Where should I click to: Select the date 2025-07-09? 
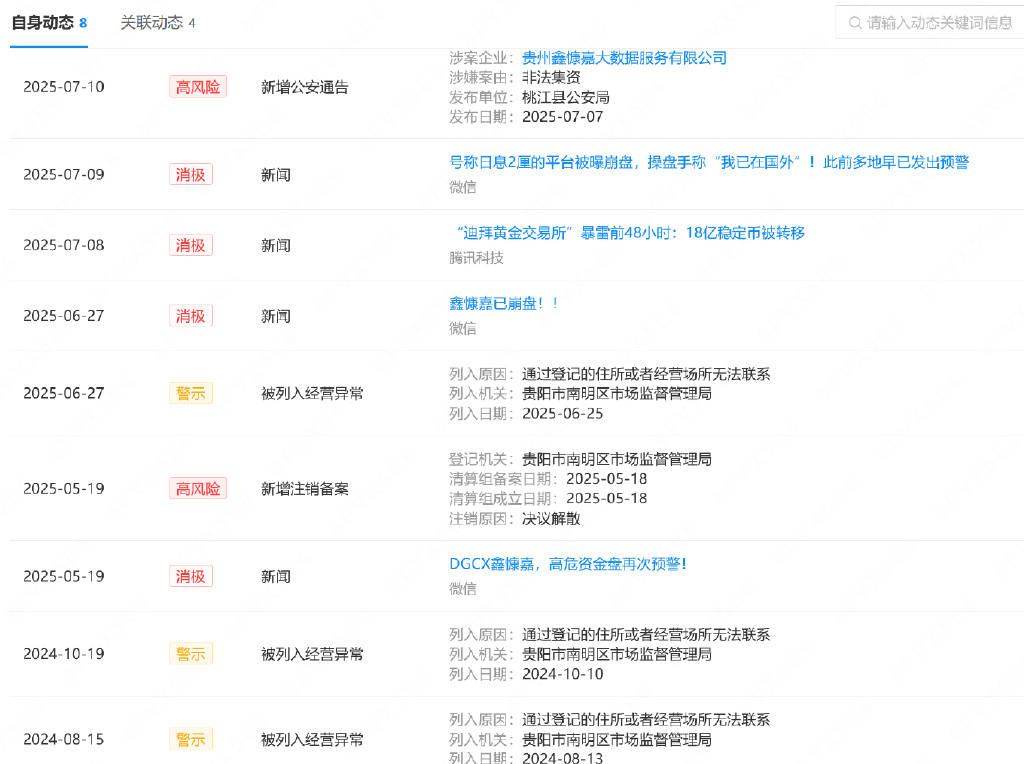point(63,174)
